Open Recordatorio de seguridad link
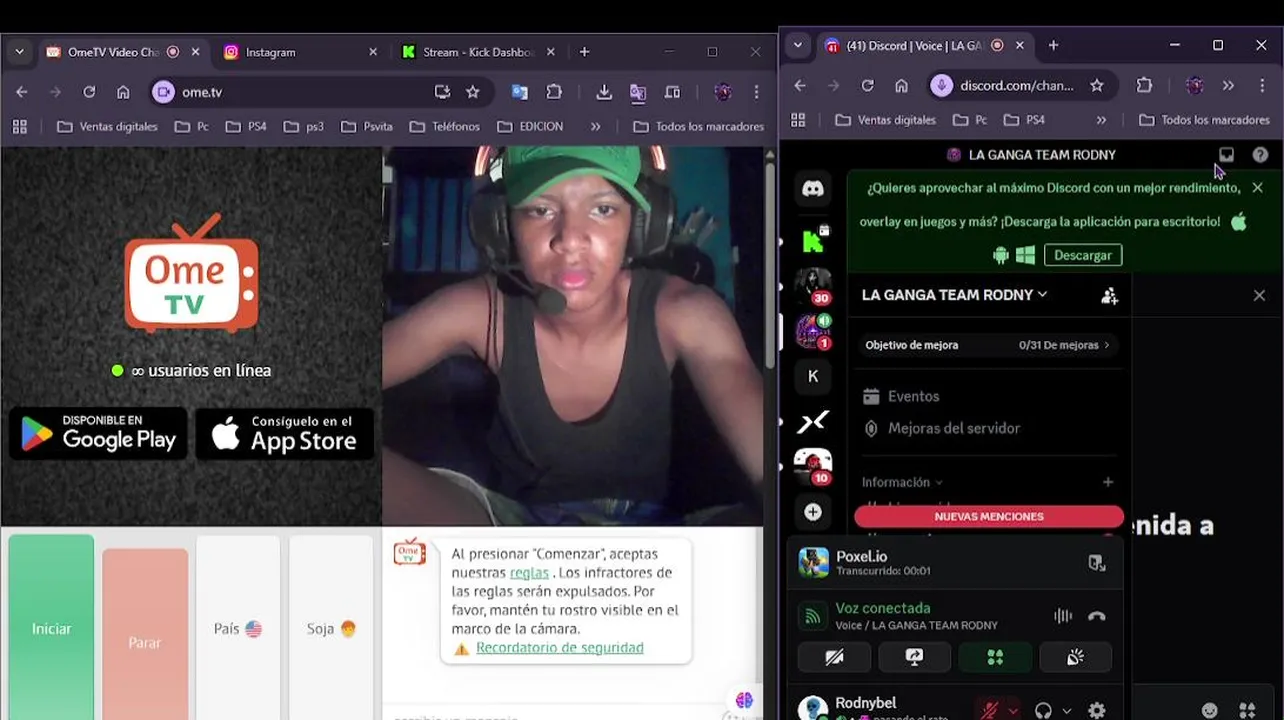The height and width of the screenshot is (720, 1284). 560,648
